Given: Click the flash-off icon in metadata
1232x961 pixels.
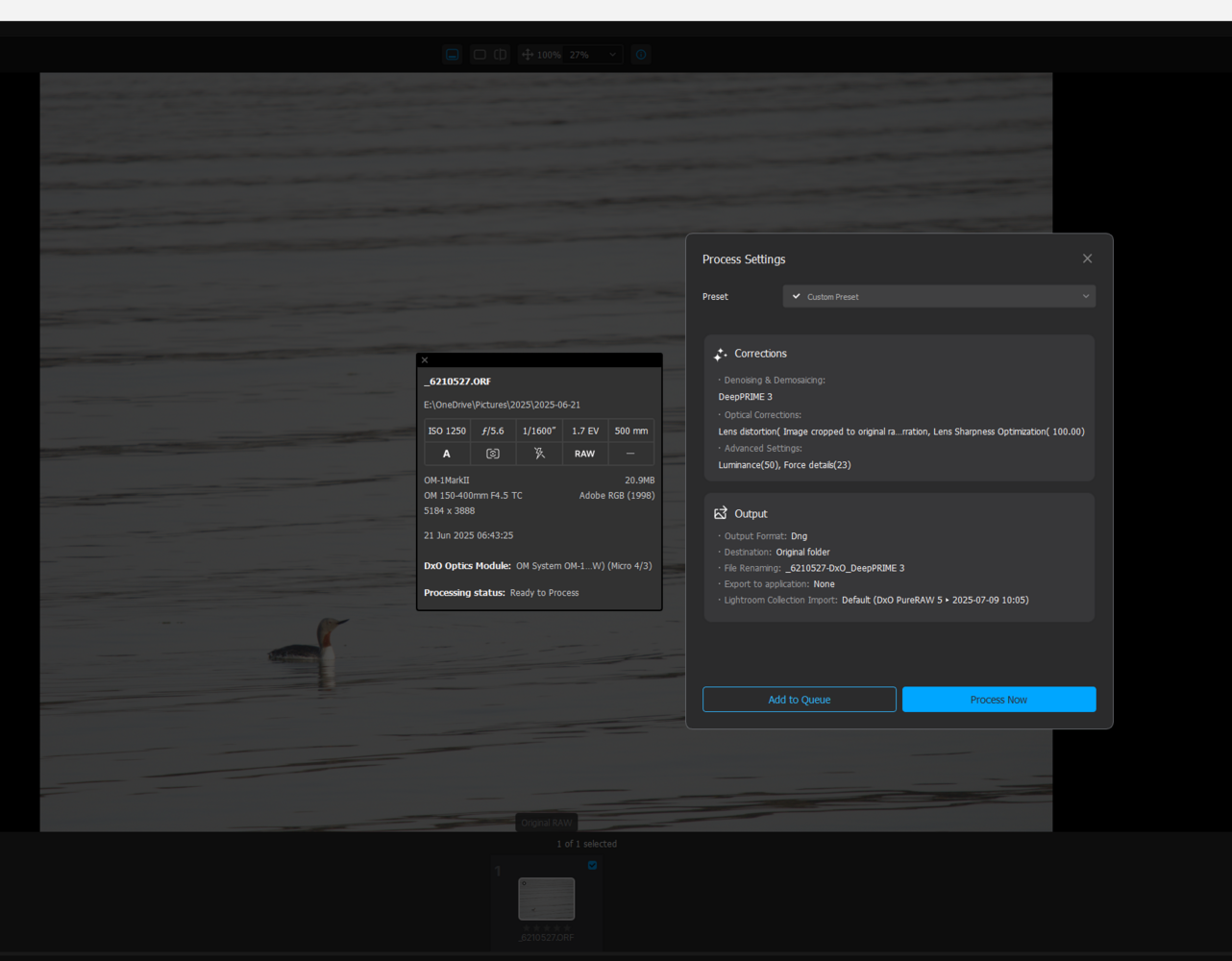Looking at the screenshot, I should pyautogui.click(x=539, y=454).
